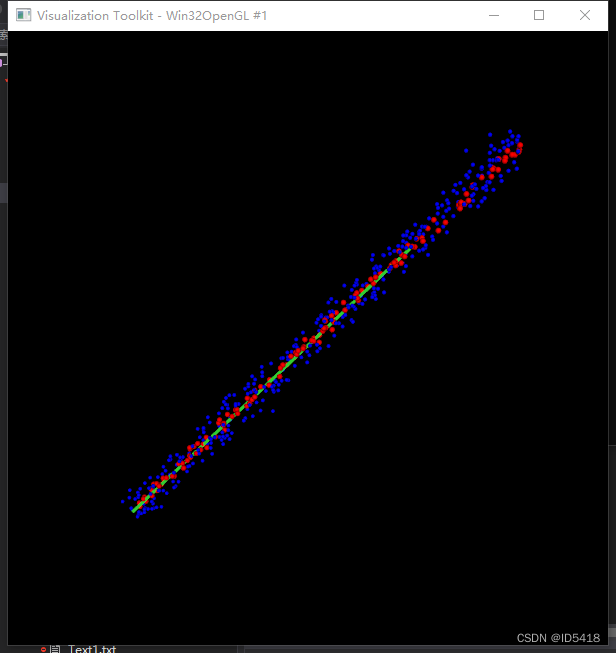Click the green fitted line in render view
Viewport: 616px width, 653px height.
coord(271,380)
